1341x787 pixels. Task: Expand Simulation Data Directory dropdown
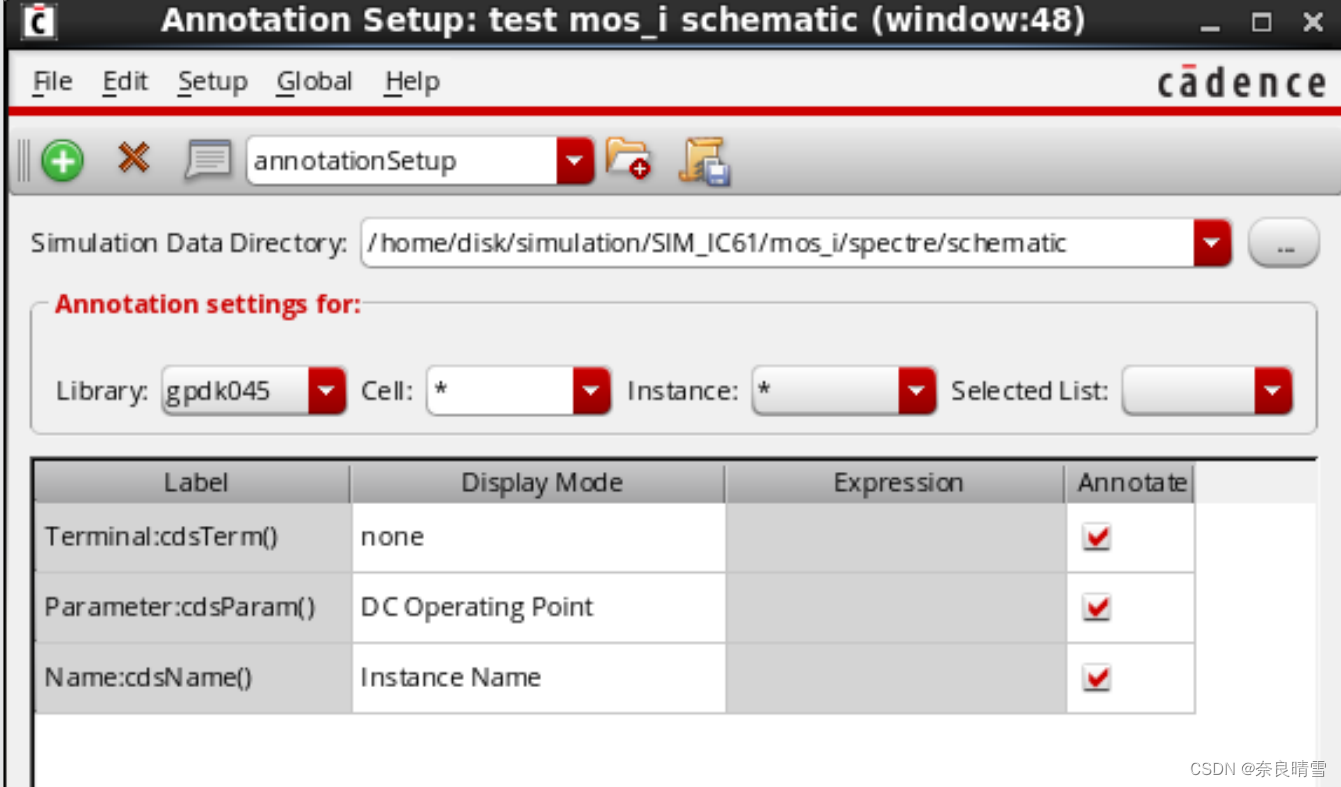click(1212, 243)
